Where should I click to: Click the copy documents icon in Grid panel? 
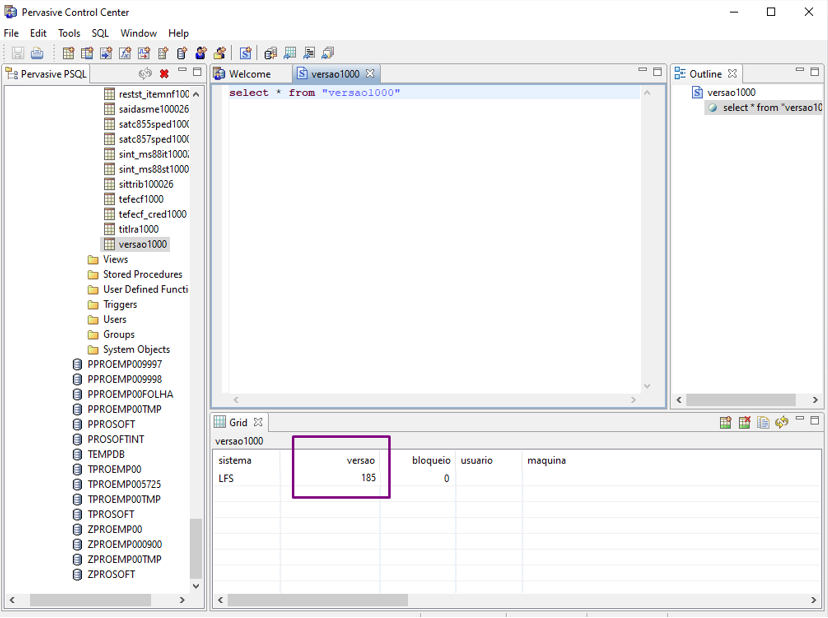[x=763, y=422]
